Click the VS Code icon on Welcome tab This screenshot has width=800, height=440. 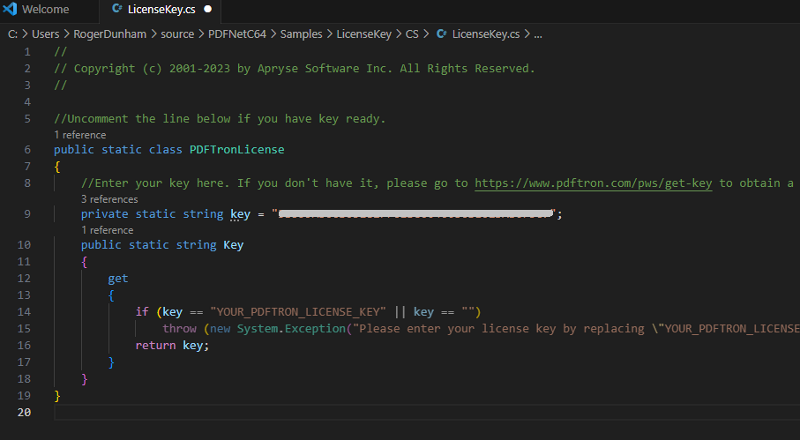[10, 9]
